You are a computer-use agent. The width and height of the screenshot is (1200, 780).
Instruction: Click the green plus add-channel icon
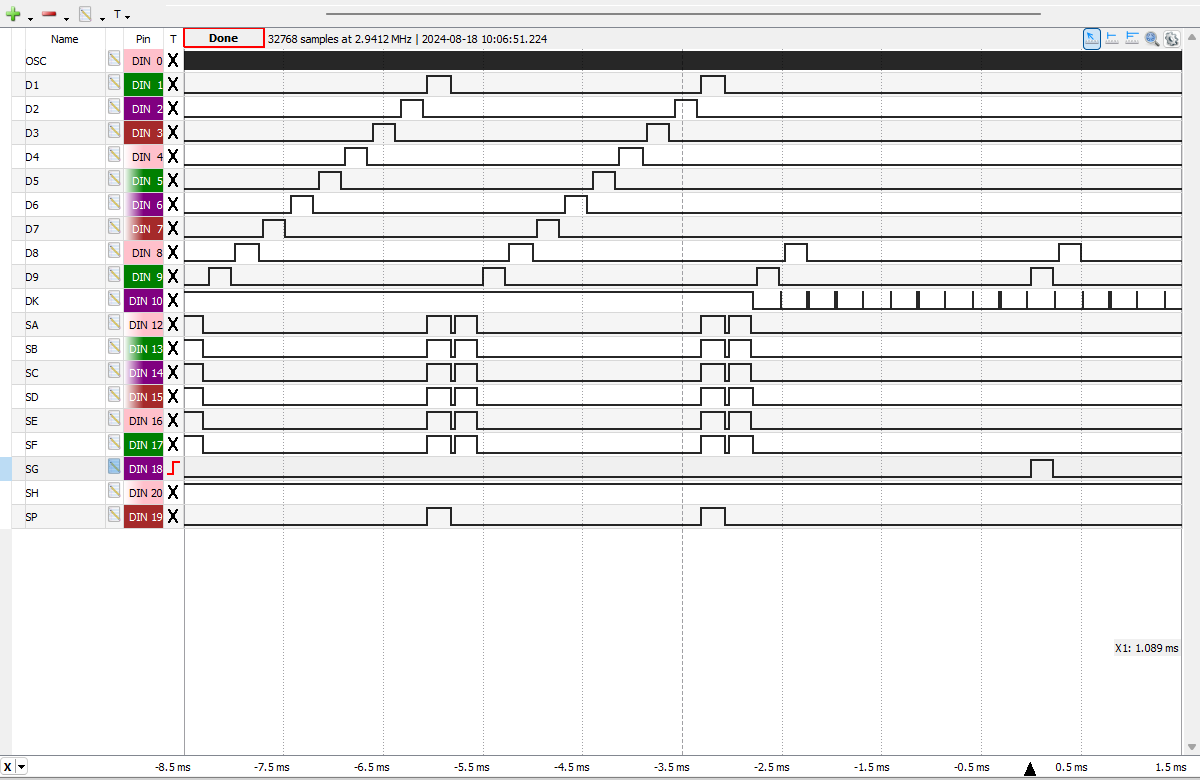point(13,15)
